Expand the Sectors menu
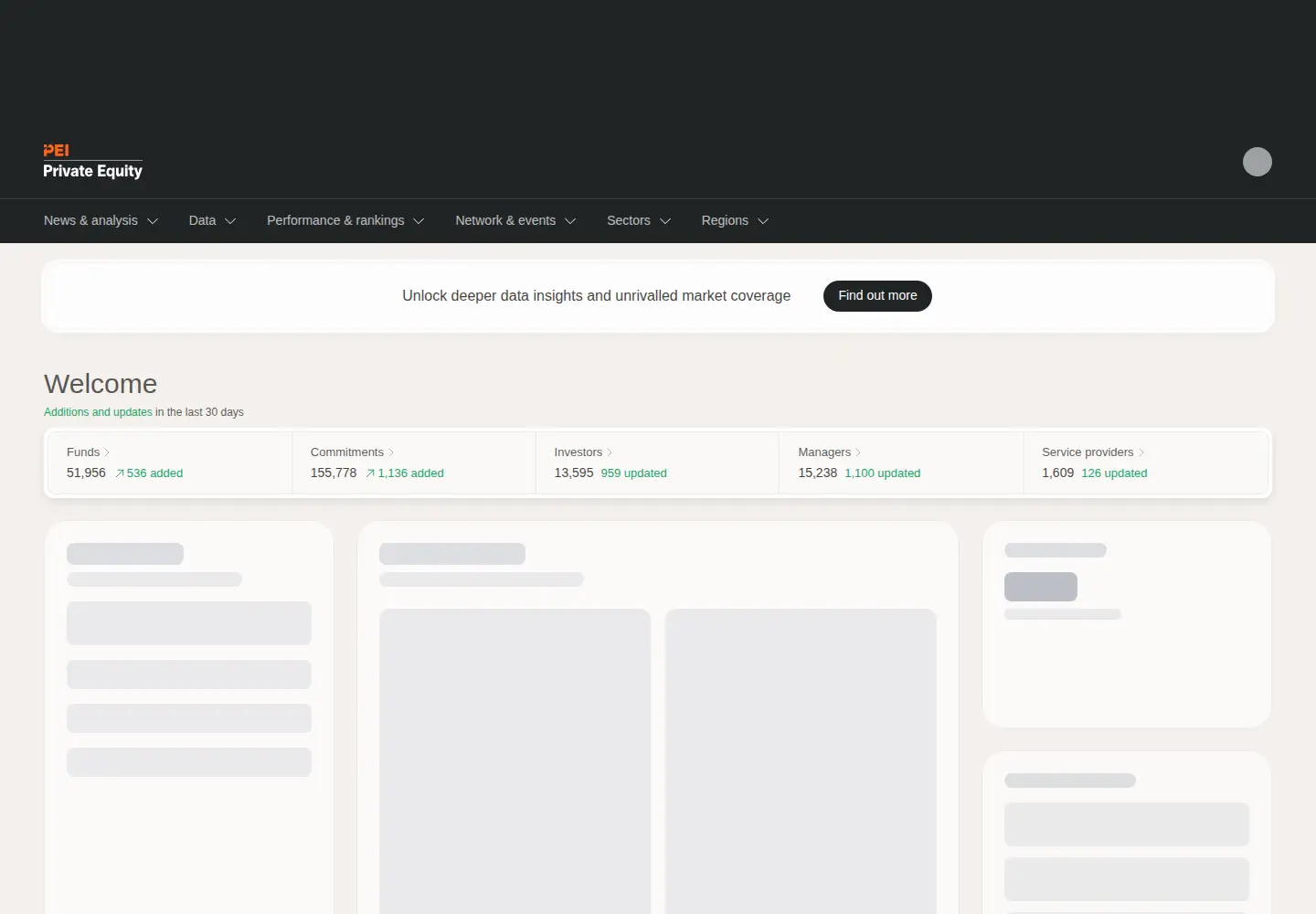1316x914 pixels. coord(639,220)
